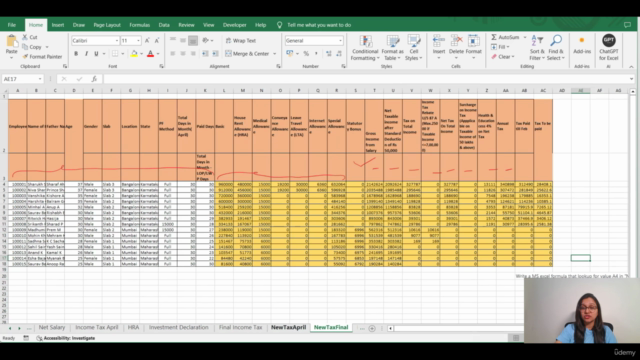Viewport: 640px width, 360px height.
Task: Set bottom vertical alignment
Action: [x=193, y=40]
